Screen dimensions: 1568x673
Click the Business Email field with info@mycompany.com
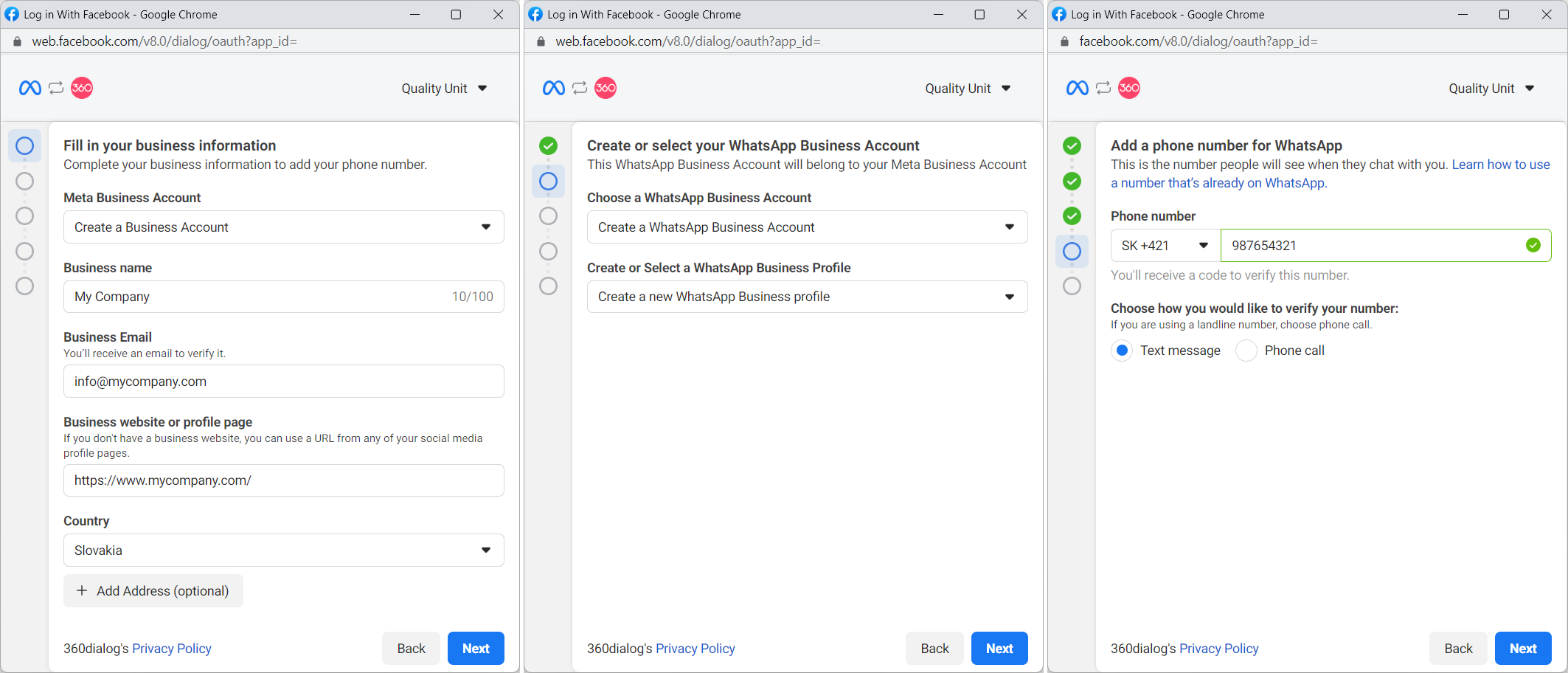point(283,382)
